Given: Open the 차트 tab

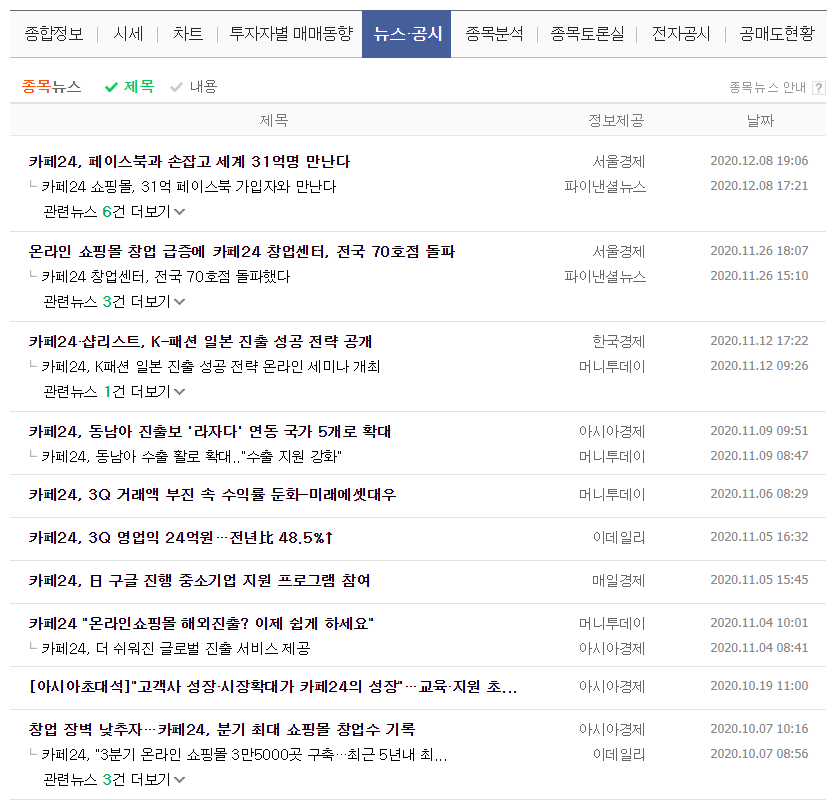Looking at the screenshot, I should 188,34.
